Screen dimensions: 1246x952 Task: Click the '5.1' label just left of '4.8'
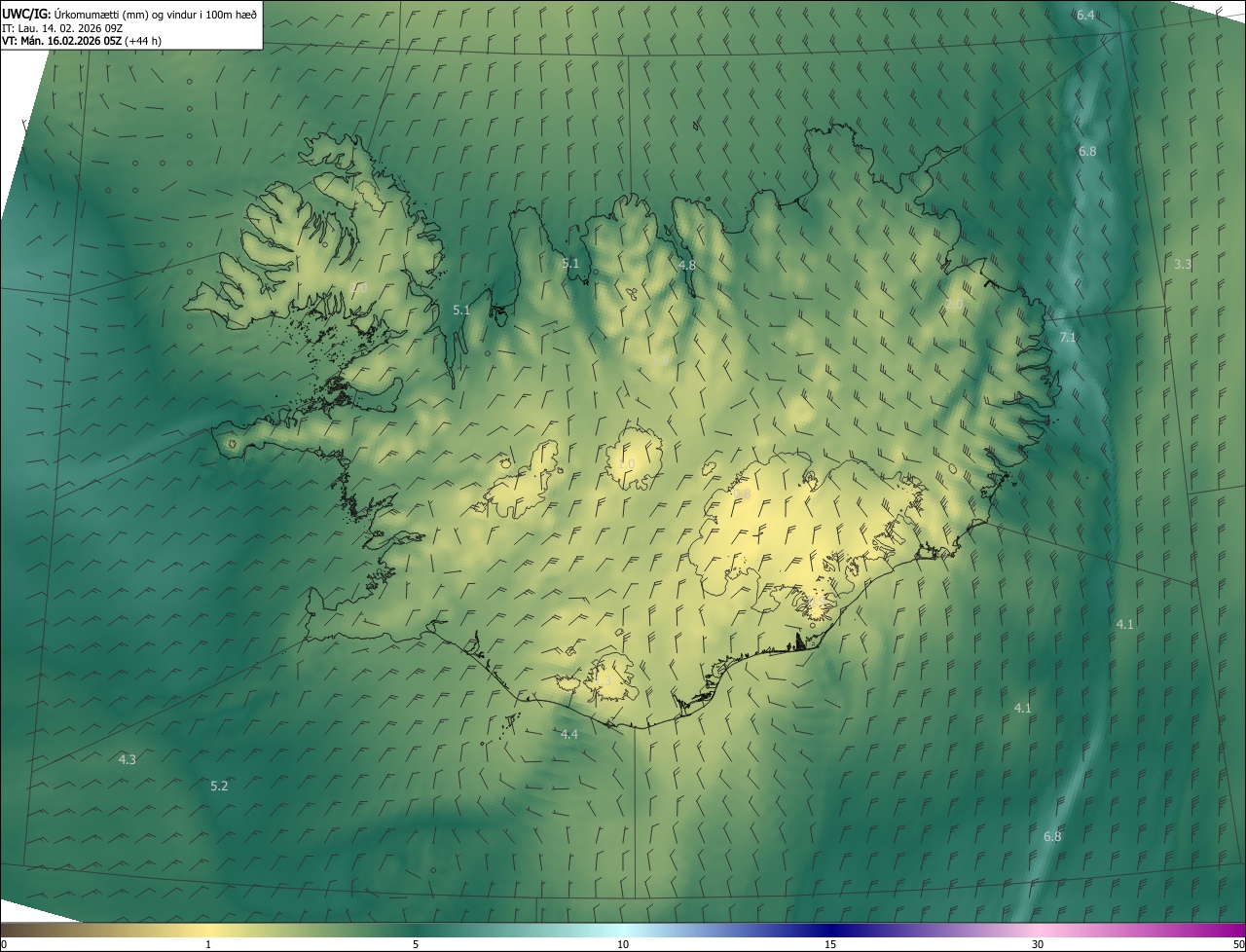point(570,263)
